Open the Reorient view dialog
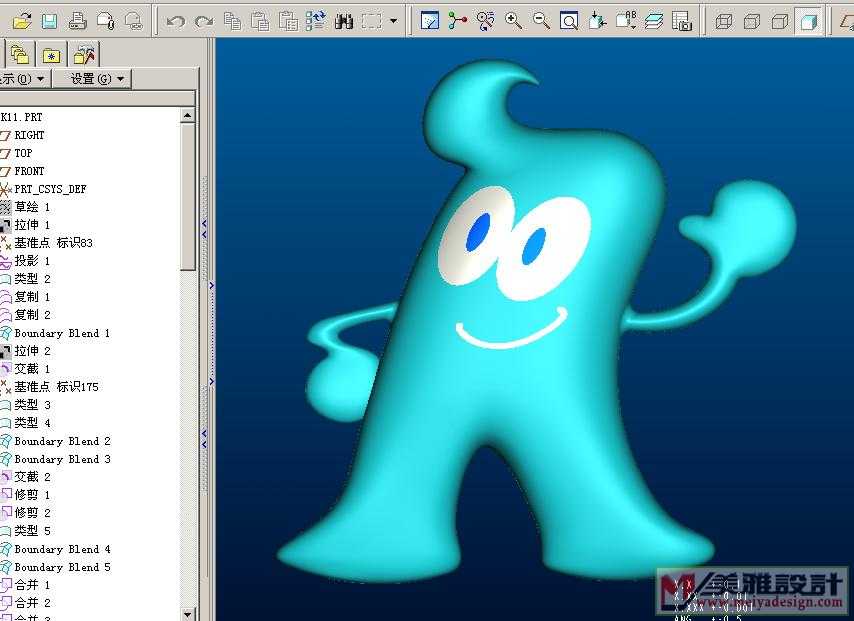The height and width of the screenshot is (621, 854). point(597,21)
